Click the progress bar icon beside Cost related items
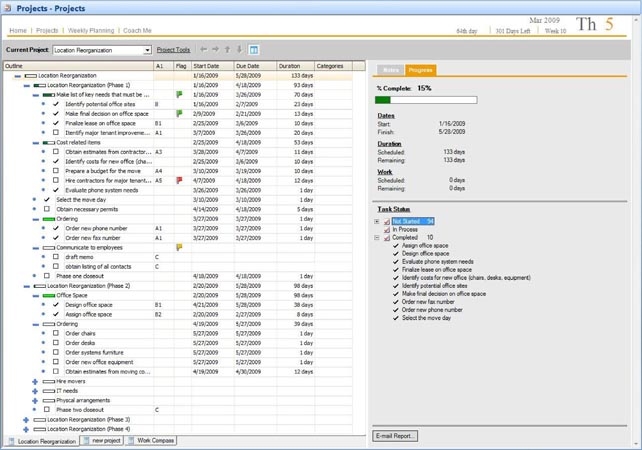Image resolution: width=642 pixels, height=450 pixels. coord(49,142)
